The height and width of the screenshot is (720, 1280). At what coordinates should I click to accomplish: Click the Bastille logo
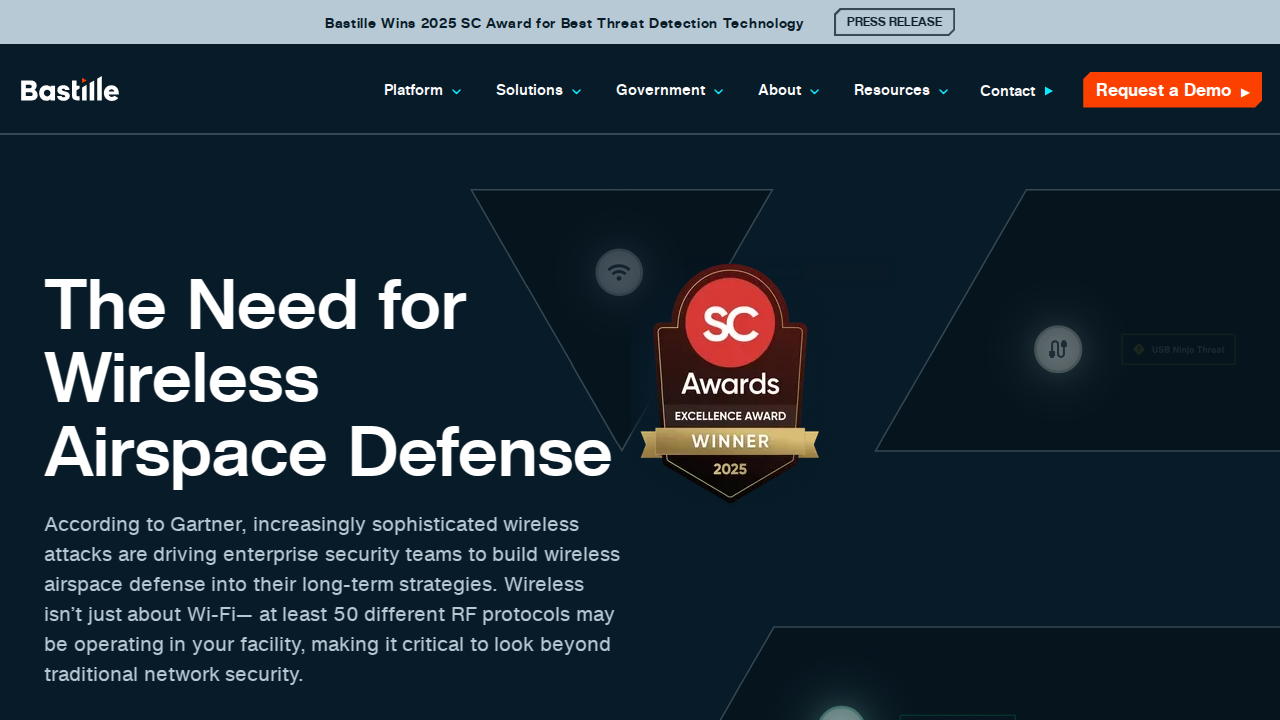[70, 90]
